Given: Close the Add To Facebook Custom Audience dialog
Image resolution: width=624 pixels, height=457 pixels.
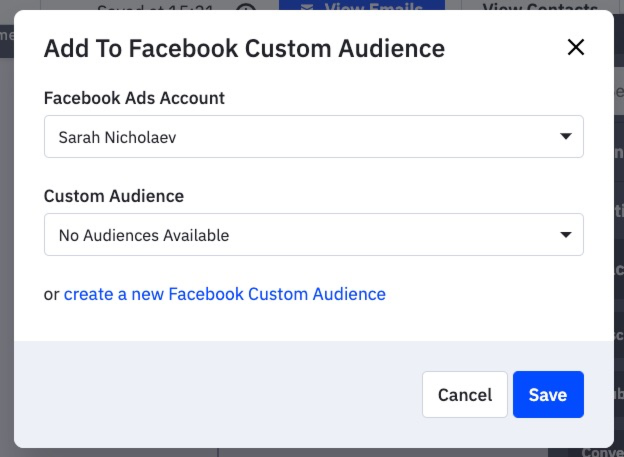Looking at the screenshot, I should tap(575, 47).
